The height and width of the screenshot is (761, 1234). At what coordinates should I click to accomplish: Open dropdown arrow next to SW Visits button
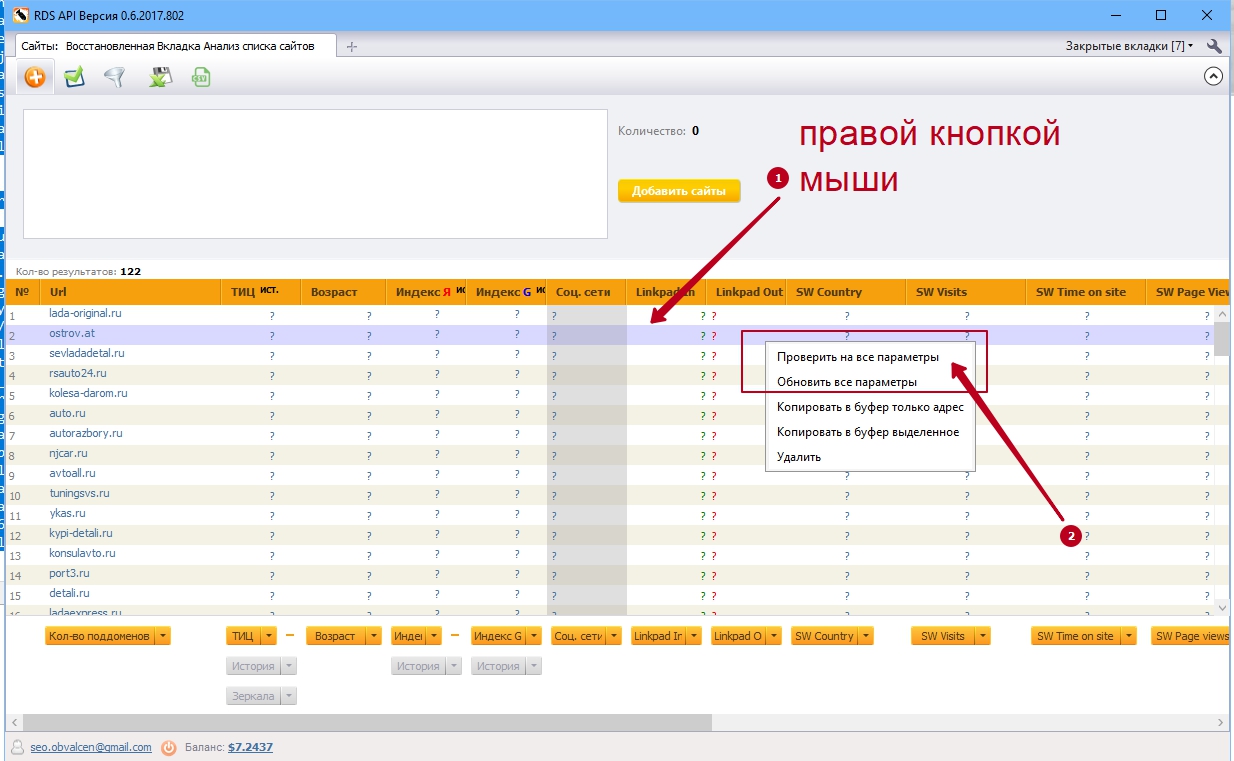983,636
